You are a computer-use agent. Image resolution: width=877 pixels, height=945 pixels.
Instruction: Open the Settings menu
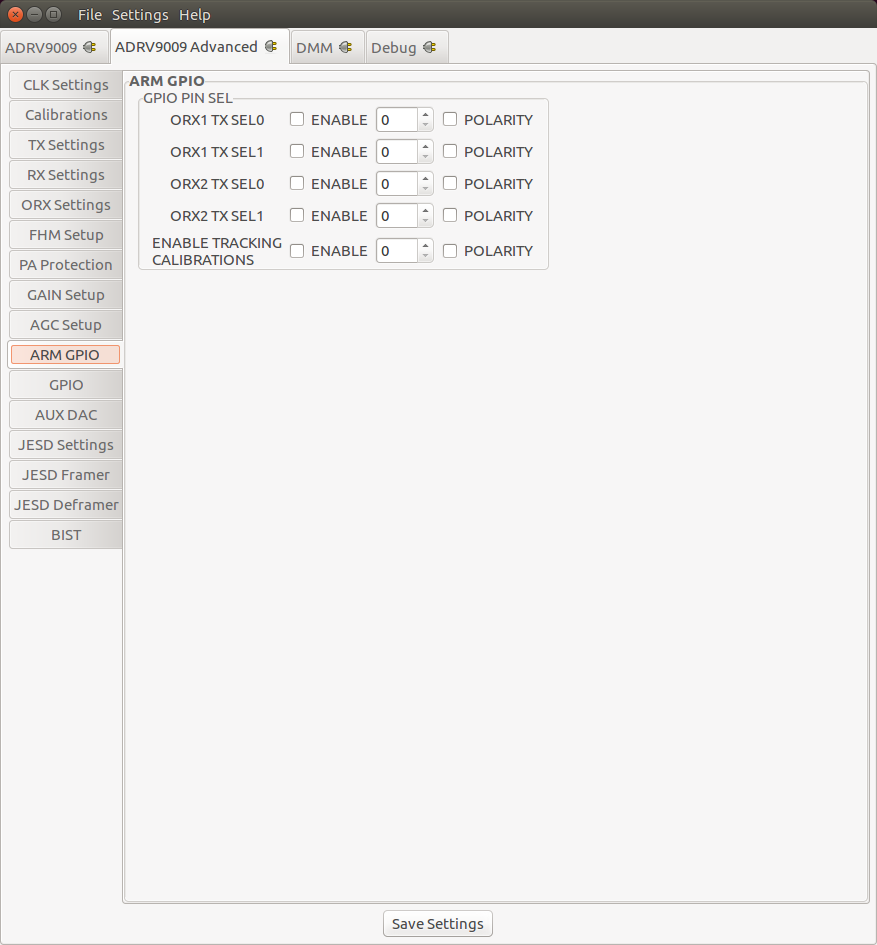[x=139, y=14]
